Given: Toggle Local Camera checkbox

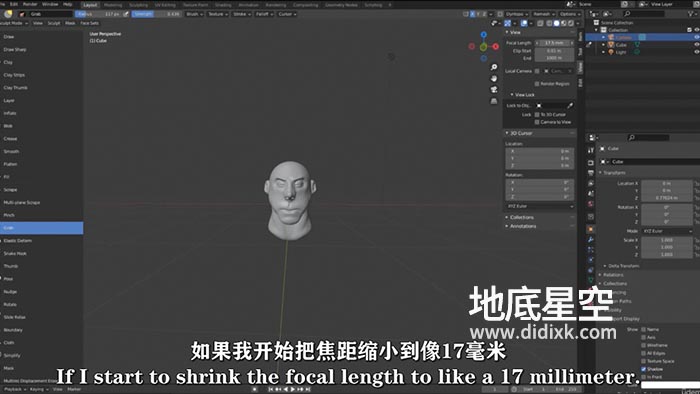Looking at the screenshot, I should tap(537, 71).
